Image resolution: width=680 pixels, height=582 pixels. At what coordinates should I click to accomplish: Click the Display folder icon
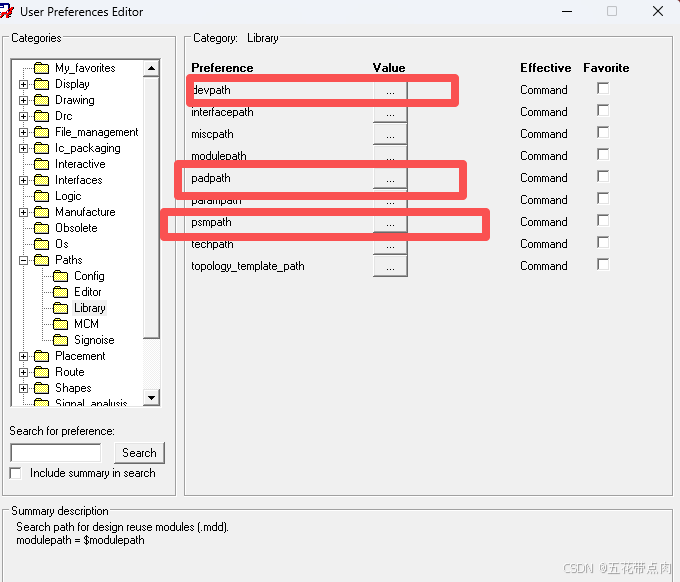pyautogui.click(x=42, y=84)
